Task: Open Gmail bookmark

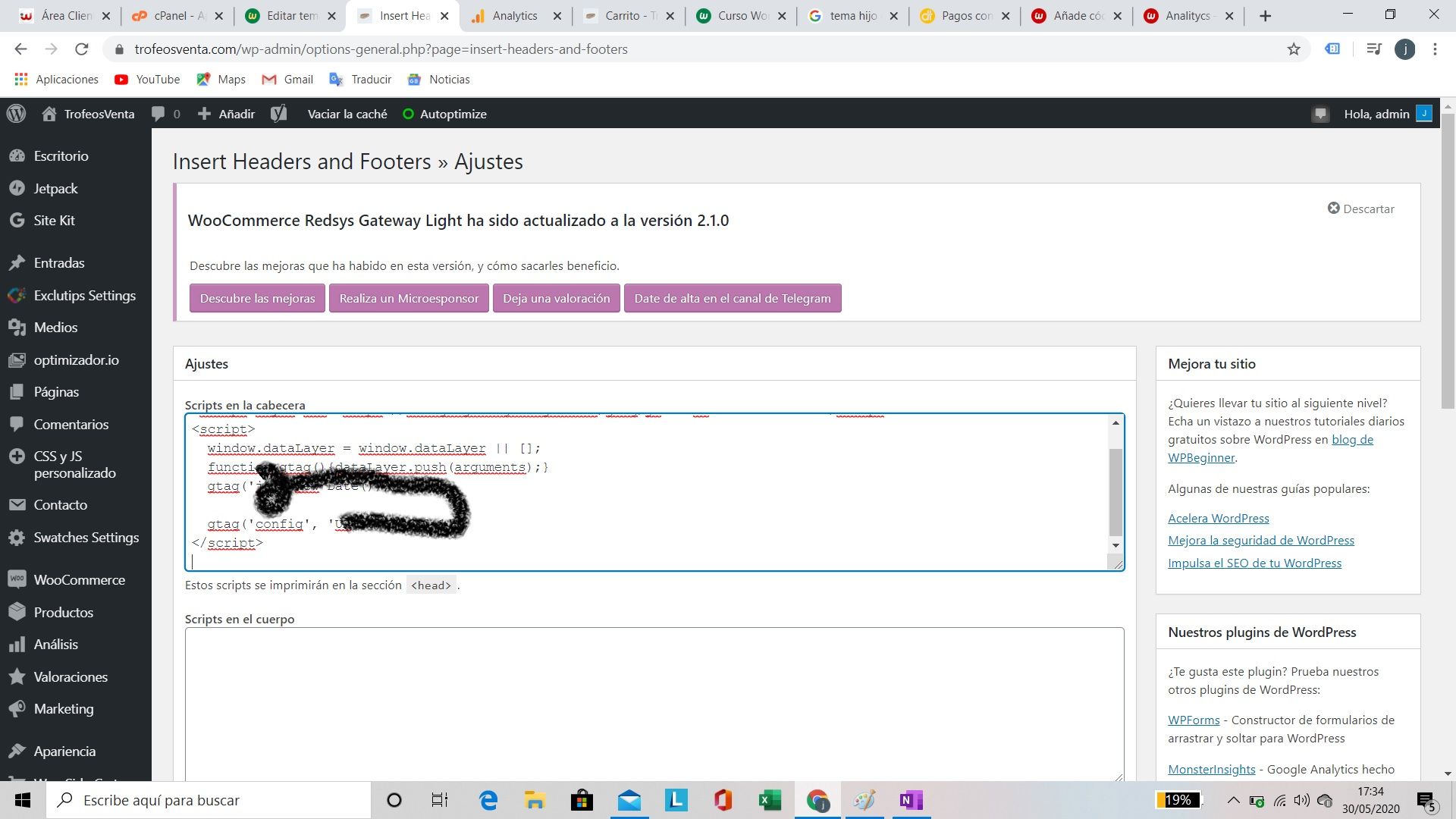Action: pos(287,80)
